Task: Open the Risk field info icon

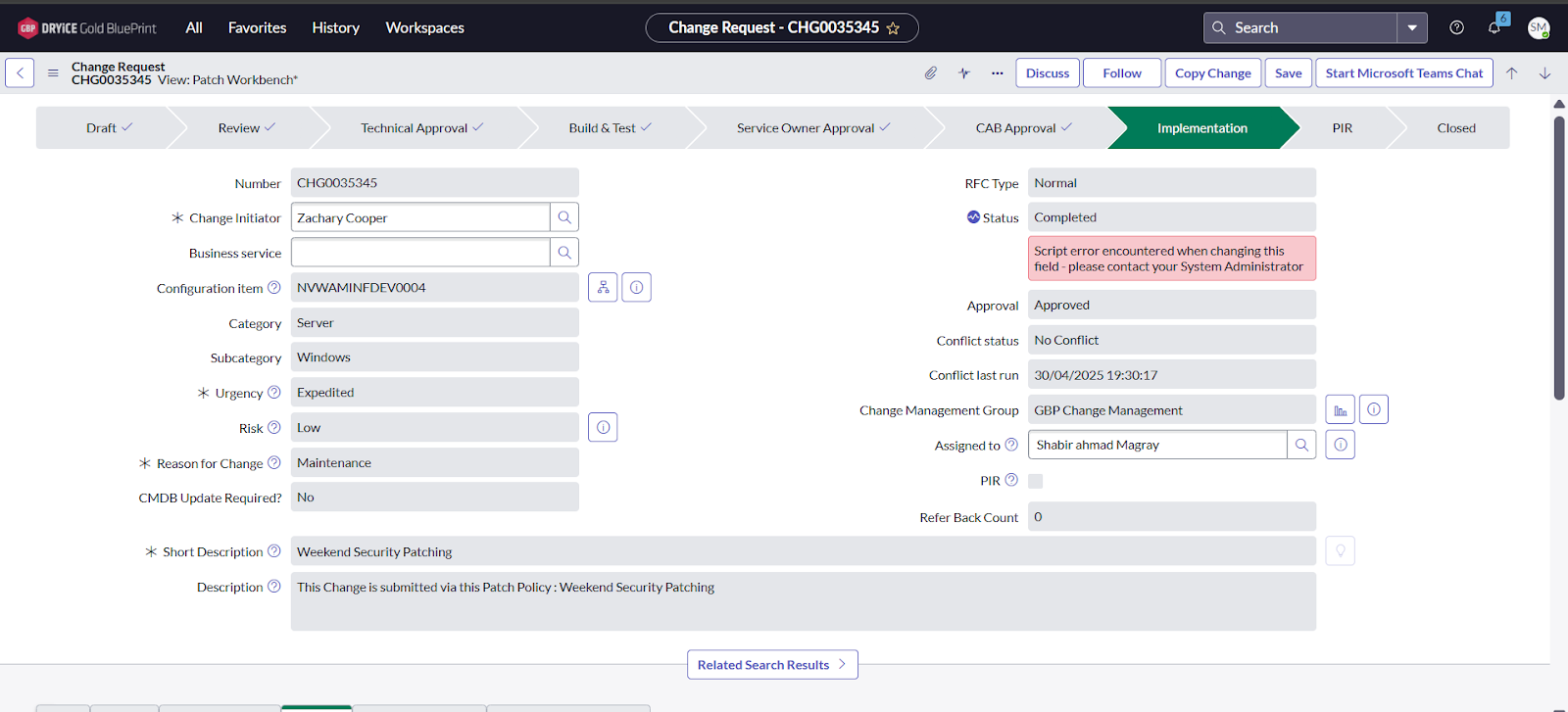Action: [x=603, y=427]
